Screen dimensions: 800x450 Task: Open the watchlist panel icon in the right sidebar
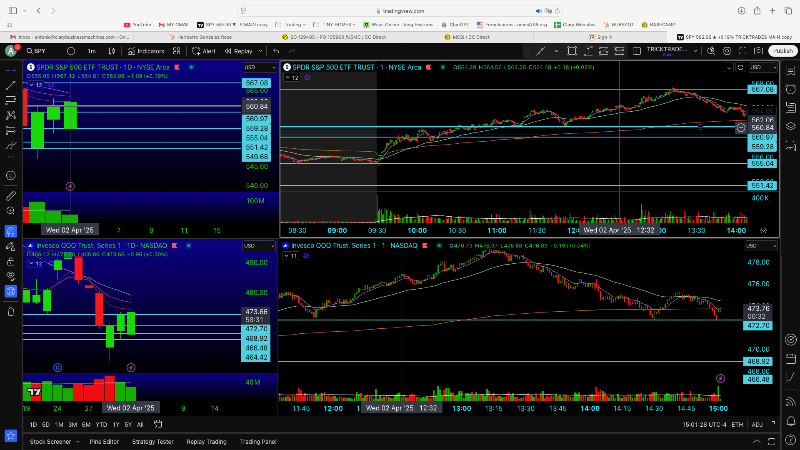point(791,71)
